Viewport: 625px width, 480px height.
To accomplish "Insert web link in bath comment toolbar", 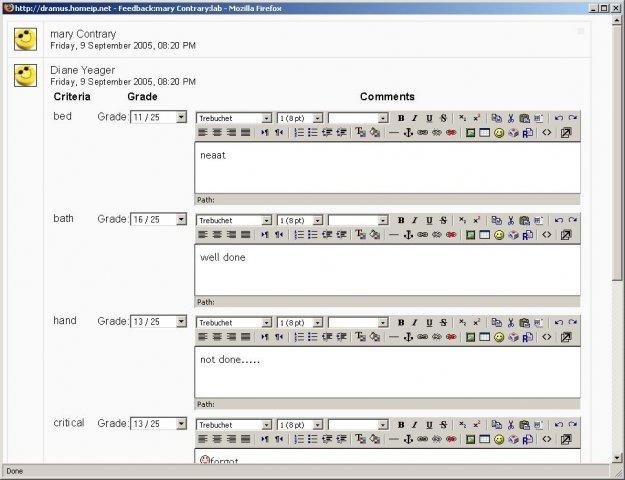I will click(422, 235).
